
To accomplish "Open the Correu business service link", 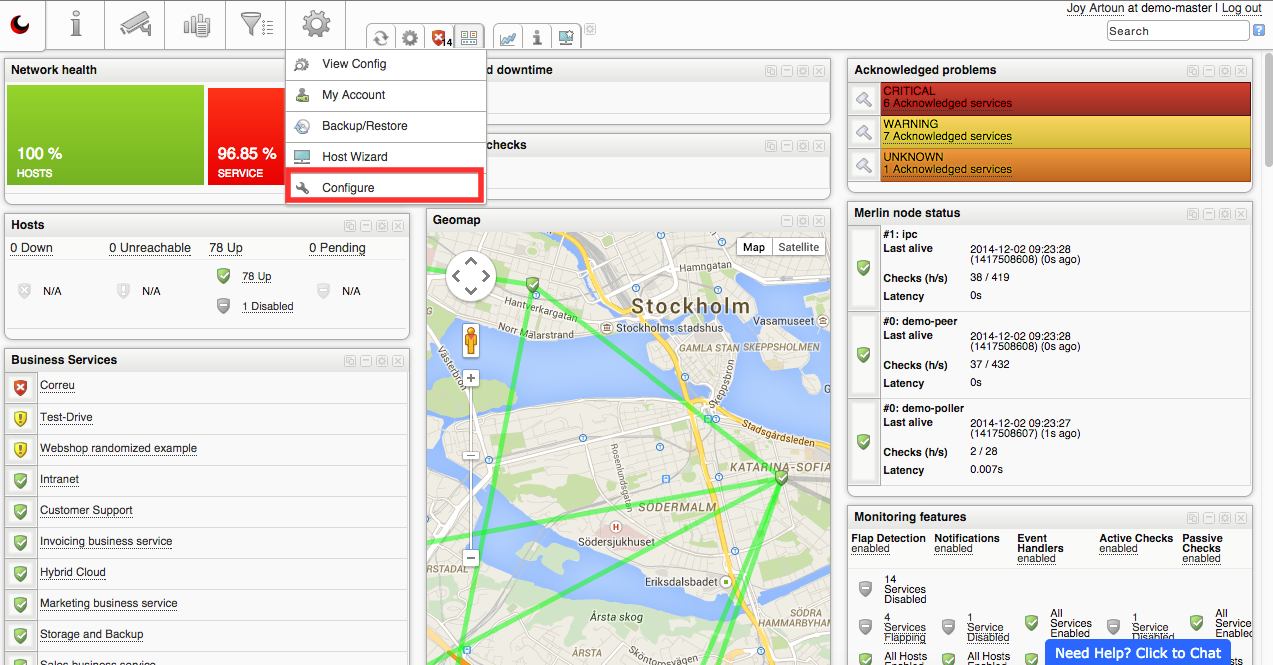I will pyautogui.click(x=57, y=386).
